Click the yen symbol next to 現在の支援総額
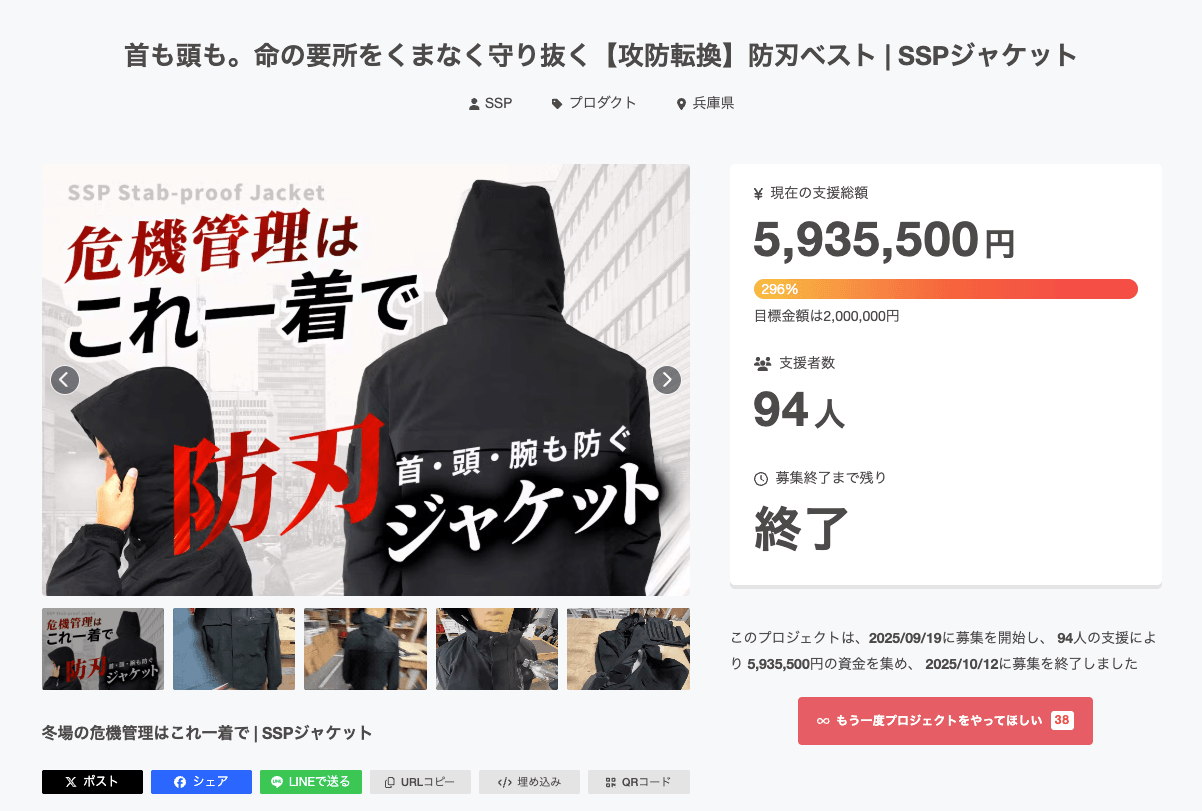The height and width of the screenshot is (811, 1202). coord(758,193)
